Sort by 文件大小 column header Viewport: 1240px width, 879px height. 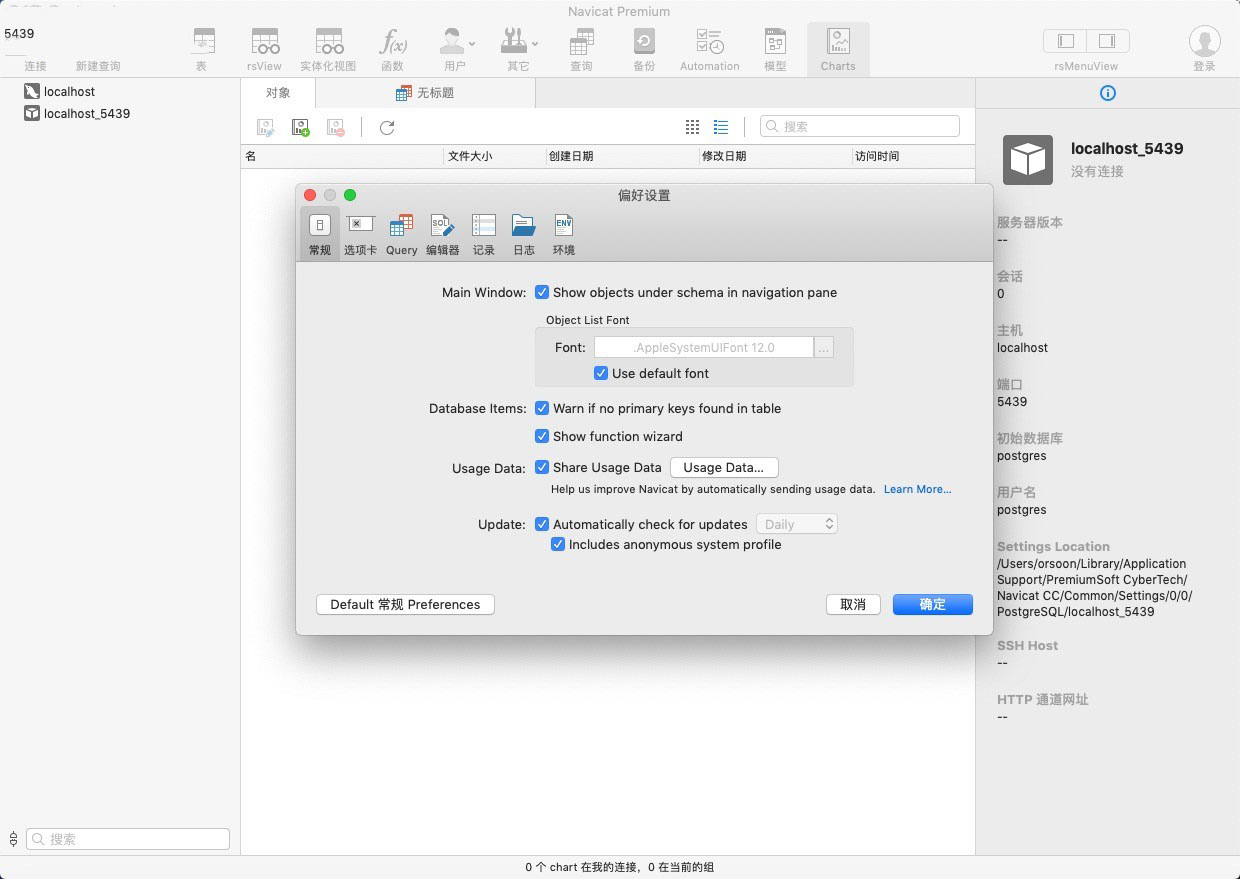tap(494, 156)
